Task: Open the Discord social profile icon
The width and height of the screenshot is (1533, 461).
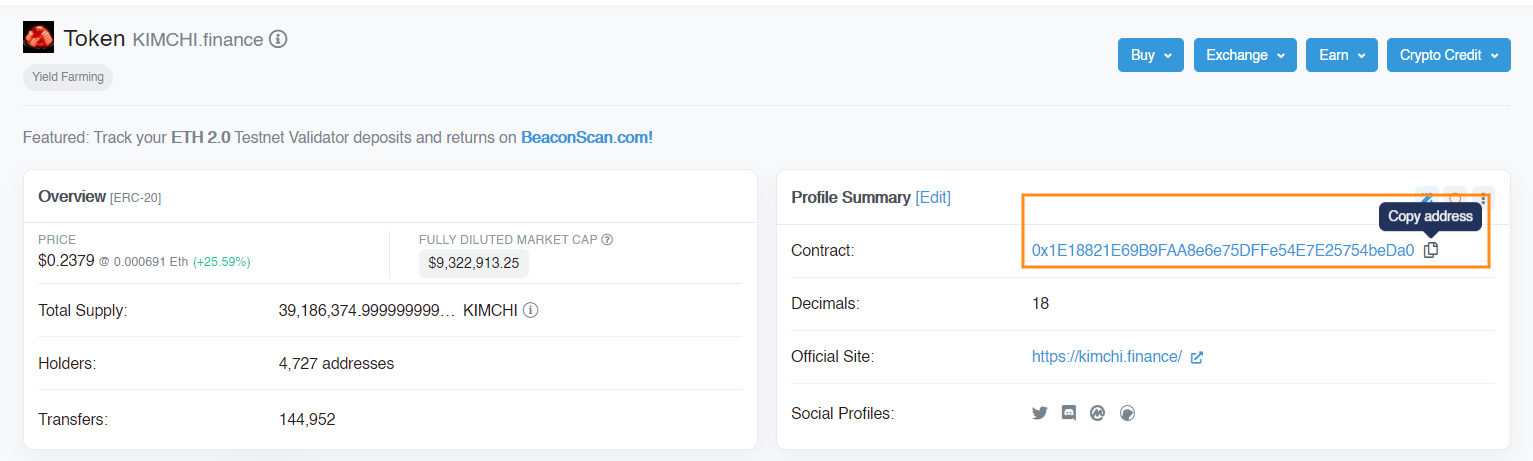Action: [x=1069, y=413]
